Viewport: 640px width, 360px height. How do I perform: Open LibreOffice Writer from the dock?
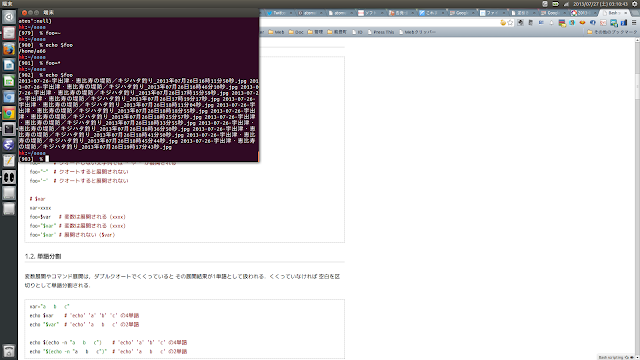tap(9, 65)
